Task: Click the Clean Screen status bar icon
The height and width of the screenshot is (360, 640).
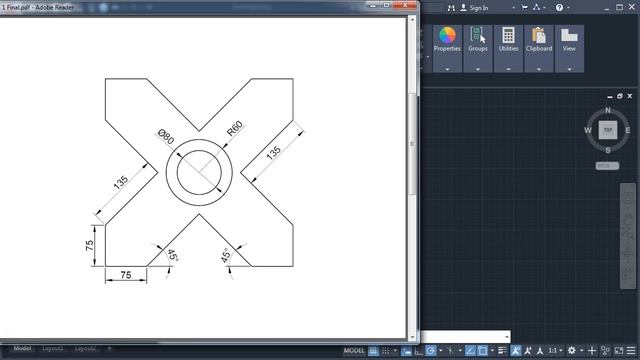Action: [x=618, y=350]
